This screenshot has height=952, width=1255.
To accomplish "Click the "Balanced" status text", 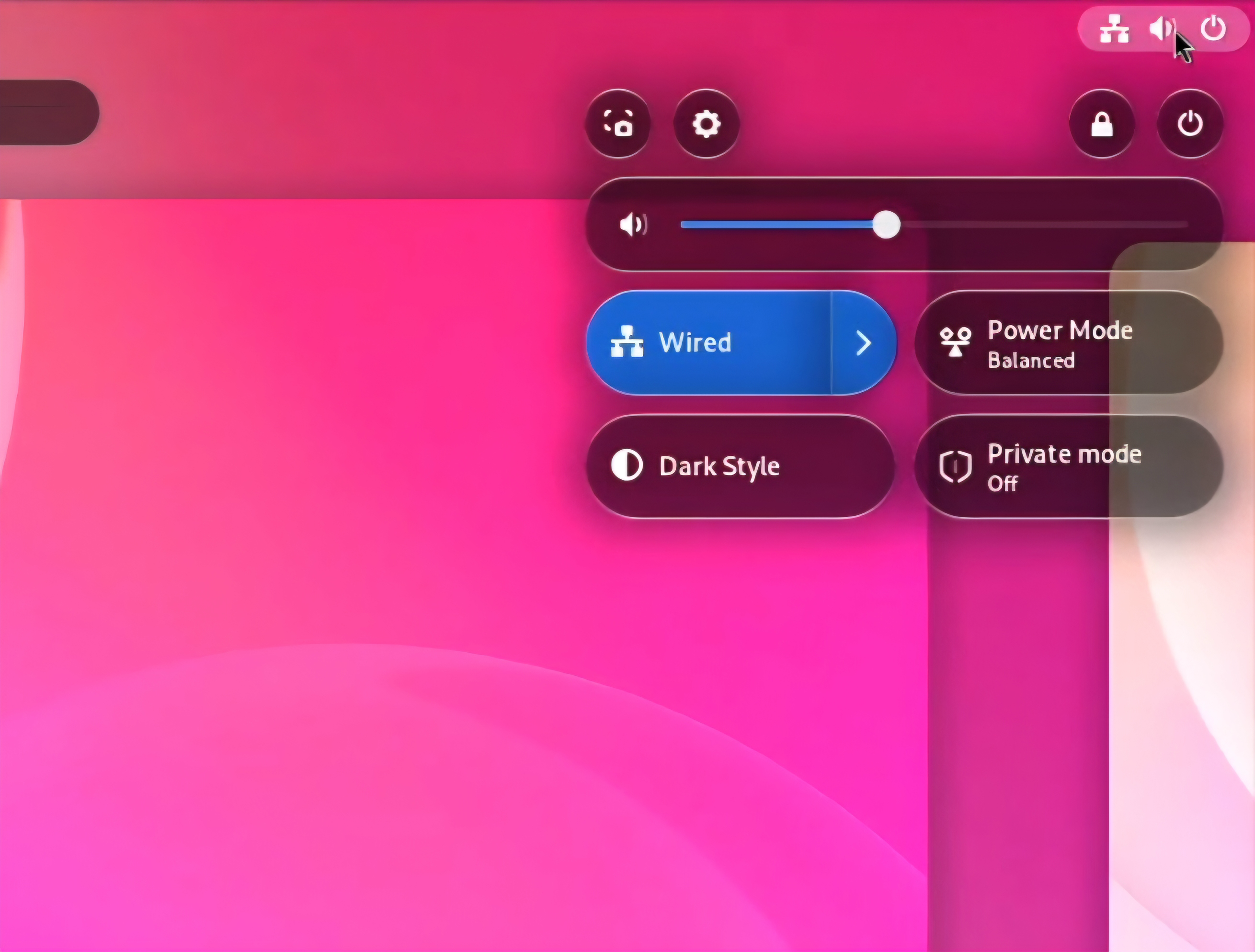I will point(1031,360).
